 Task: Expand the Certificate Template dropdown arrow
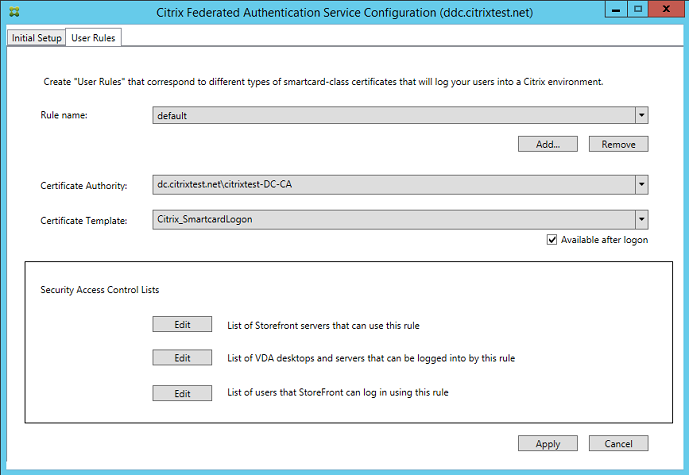[641, 219]
